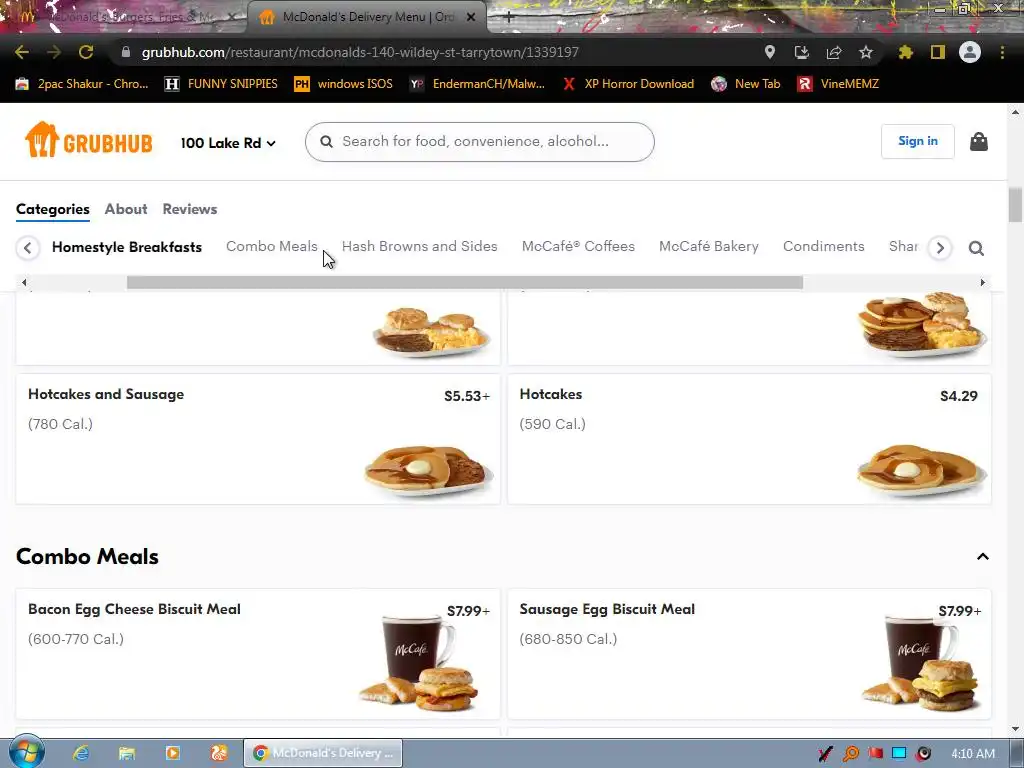Image resolution: width=1024 pixels, height=768 pixels.
Task: Click the install app icon in address bar
Action: [x=802, y=52]
